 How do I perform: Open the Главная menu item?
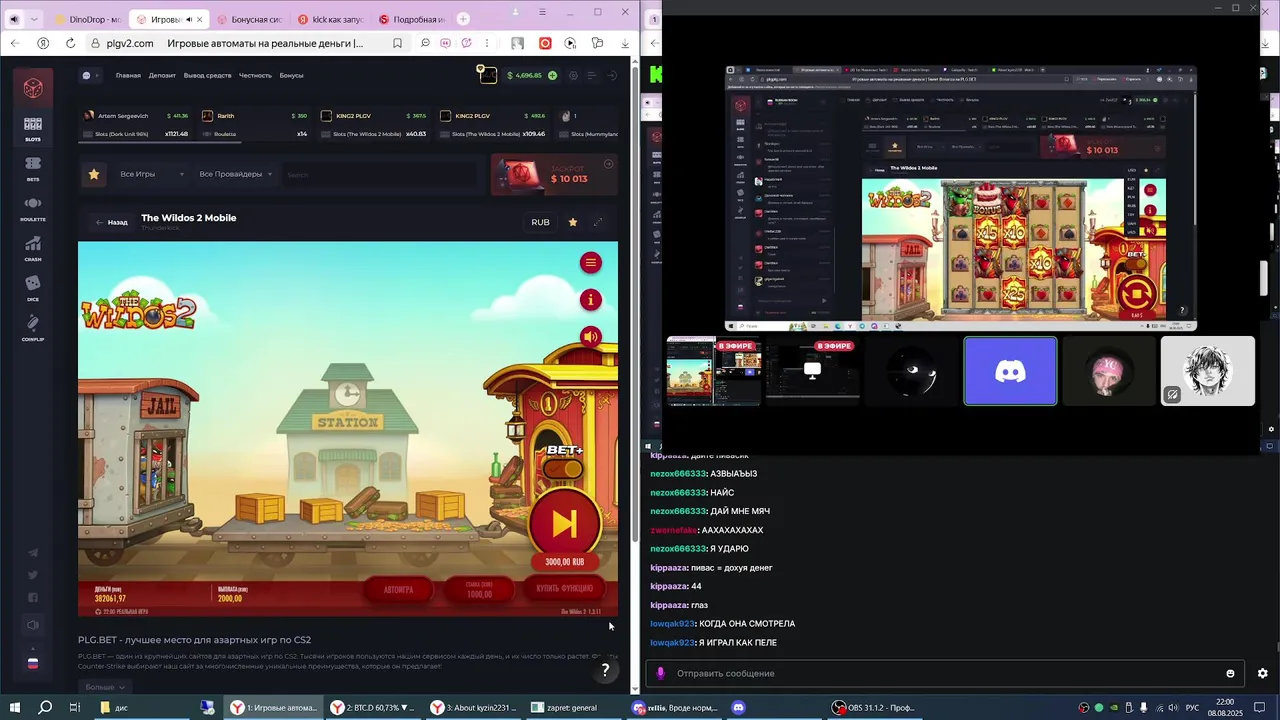(128, 75)
